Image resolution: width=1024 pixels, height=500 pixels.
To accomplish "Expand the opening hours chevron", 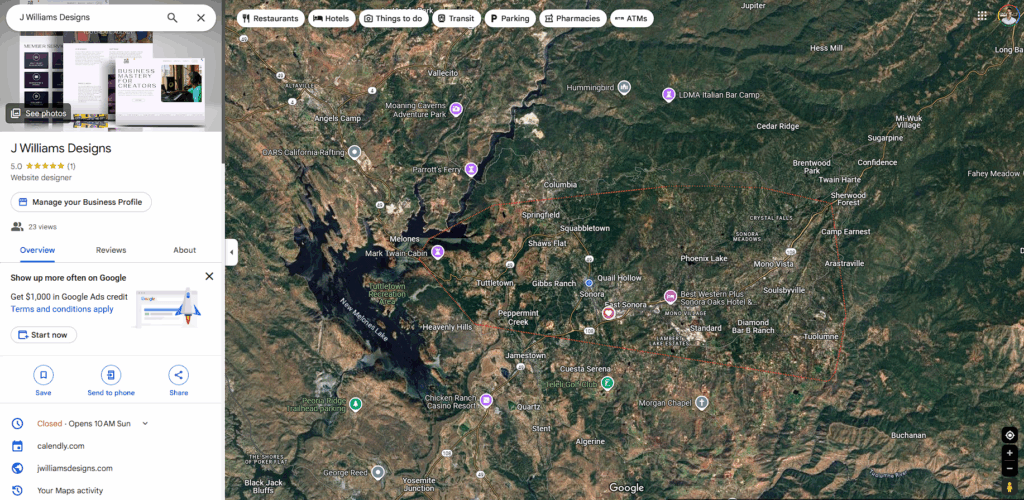I will click(x=145, y=424).
